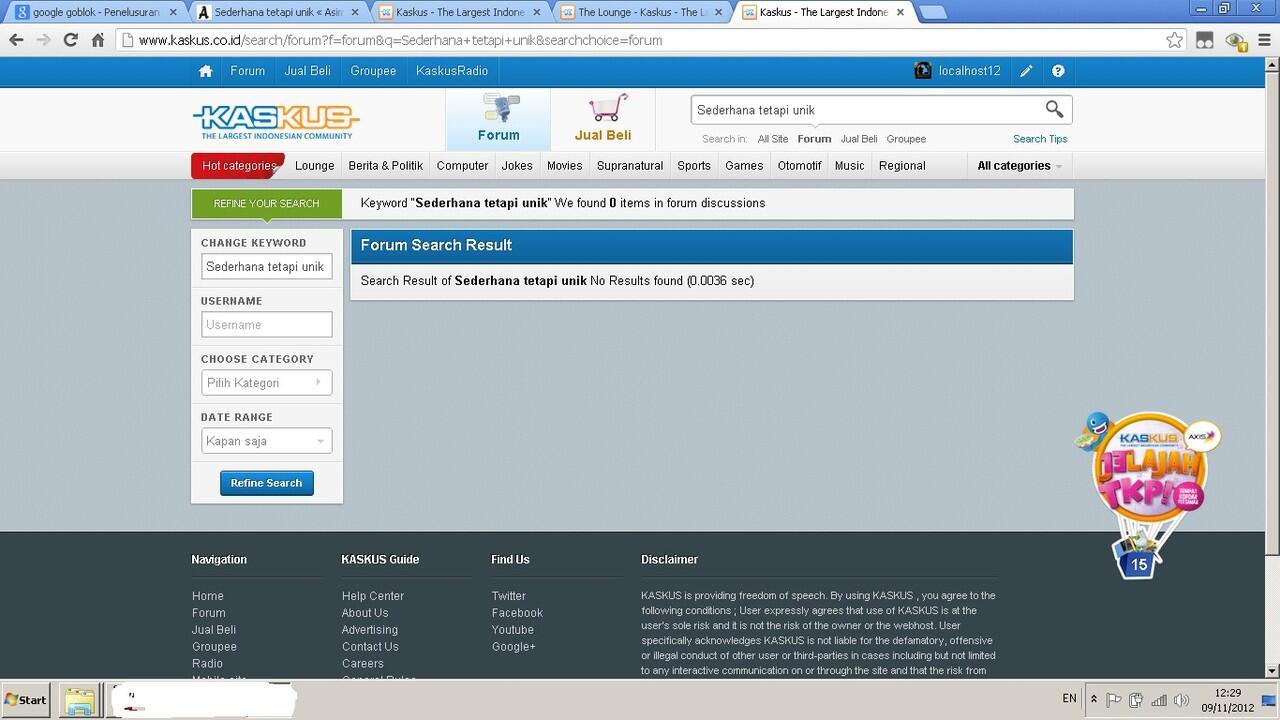1280x720 pixels.
Task: Switch to 'Sederhana tetapi unik' tab
Action: (x=280, y=12)
